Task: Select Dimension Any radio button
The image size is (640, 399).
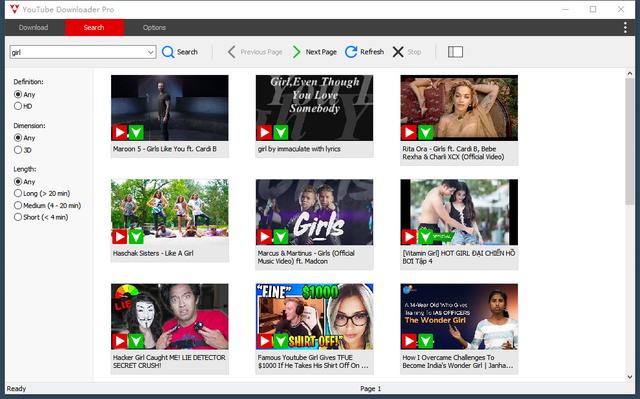Action: [x=18, y=138]
